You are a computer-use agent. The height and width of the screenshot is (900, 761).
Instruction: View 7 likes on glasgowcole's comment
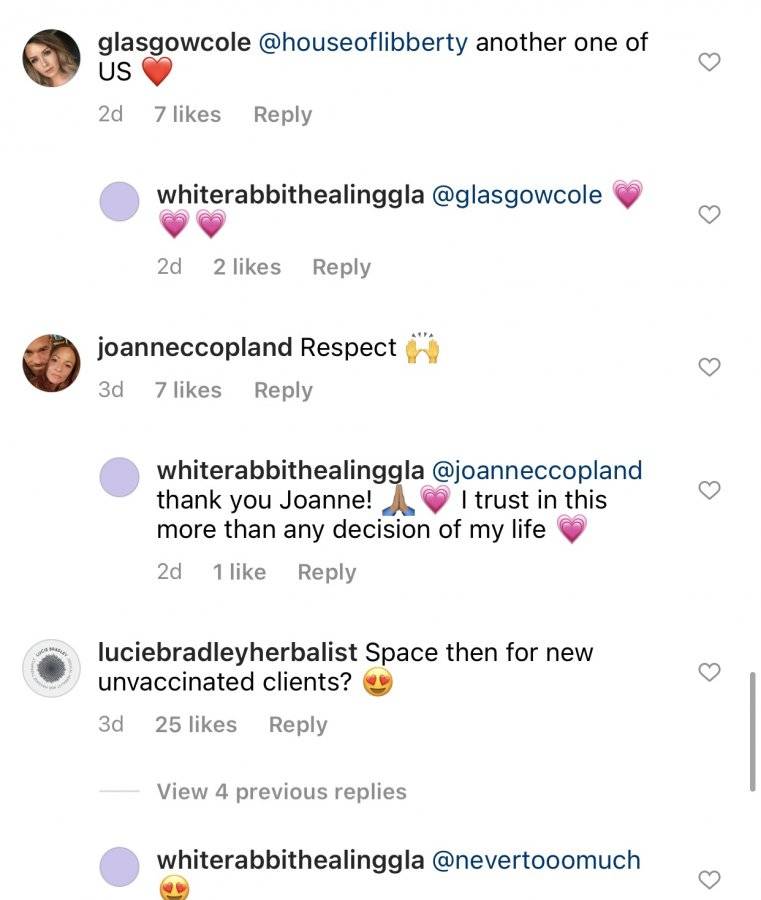pyautogui.click(x=187, y=114)
